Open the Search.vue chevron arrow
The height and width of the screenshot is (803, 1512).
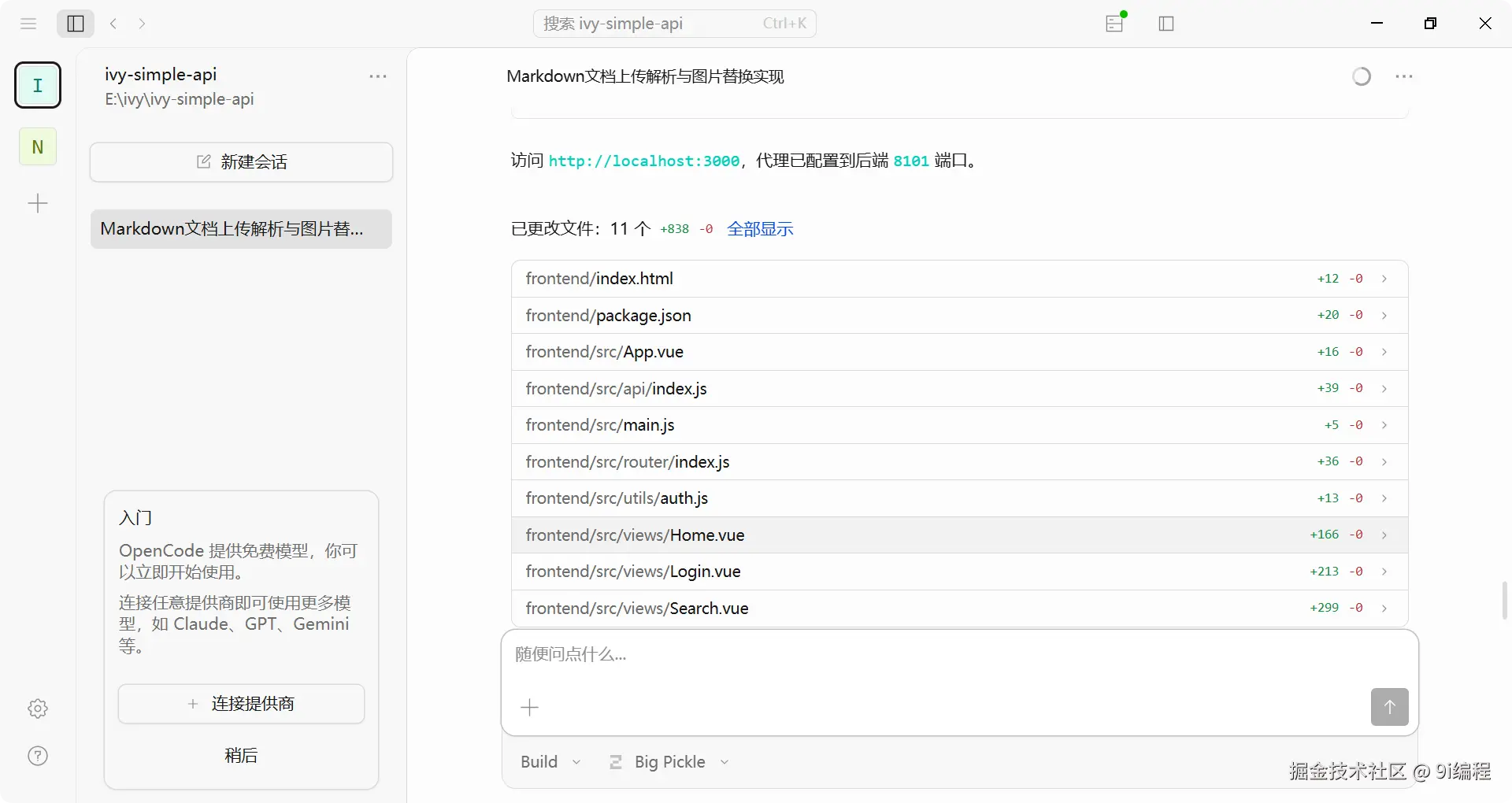(x=1384, y=609)
